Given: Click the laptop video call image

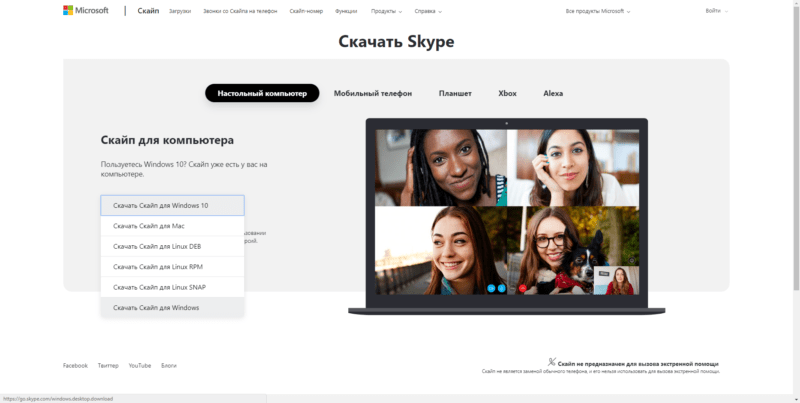Looking at the screenshot, I should click(x=507, y=216).
